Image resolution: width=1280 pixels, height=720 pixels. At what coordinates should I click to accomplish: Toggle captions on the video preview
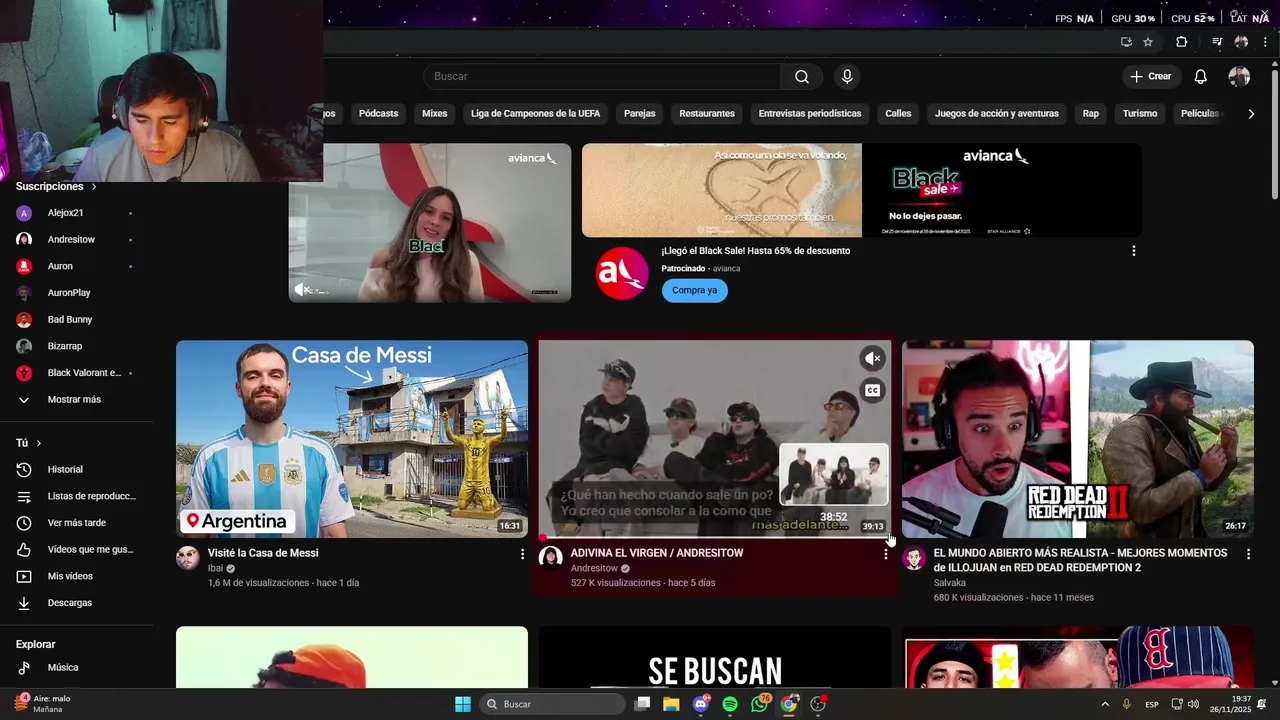tap(873, 390)
